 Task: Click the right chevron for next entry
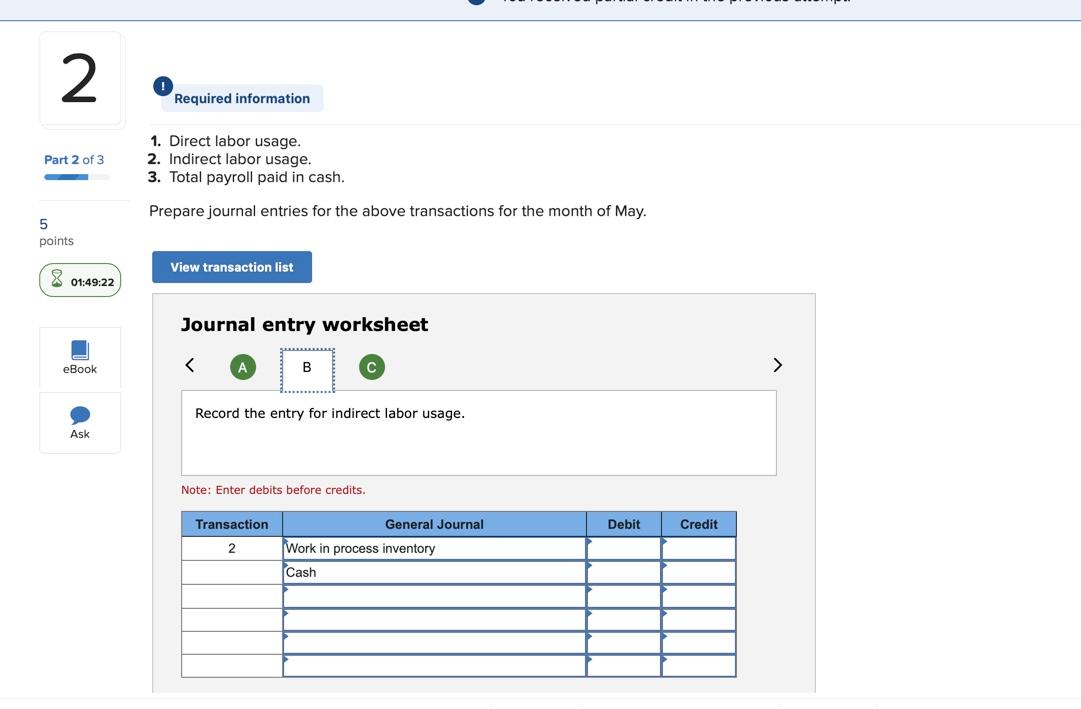click(x=777, y=365)
